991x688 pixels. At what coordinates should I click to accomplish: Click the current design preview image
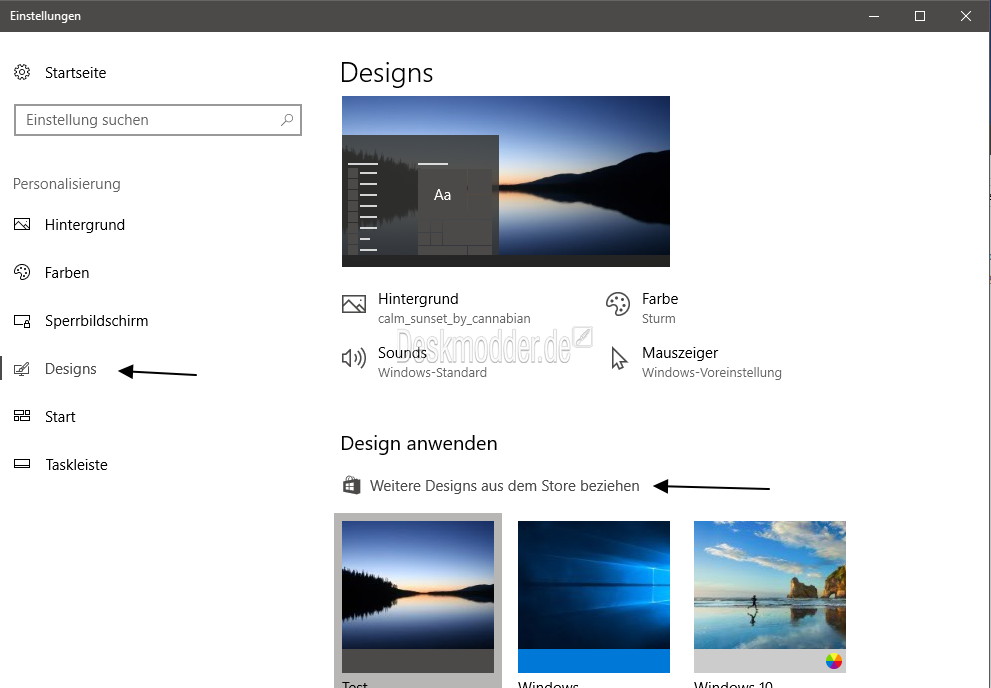(x=506, y=181)
